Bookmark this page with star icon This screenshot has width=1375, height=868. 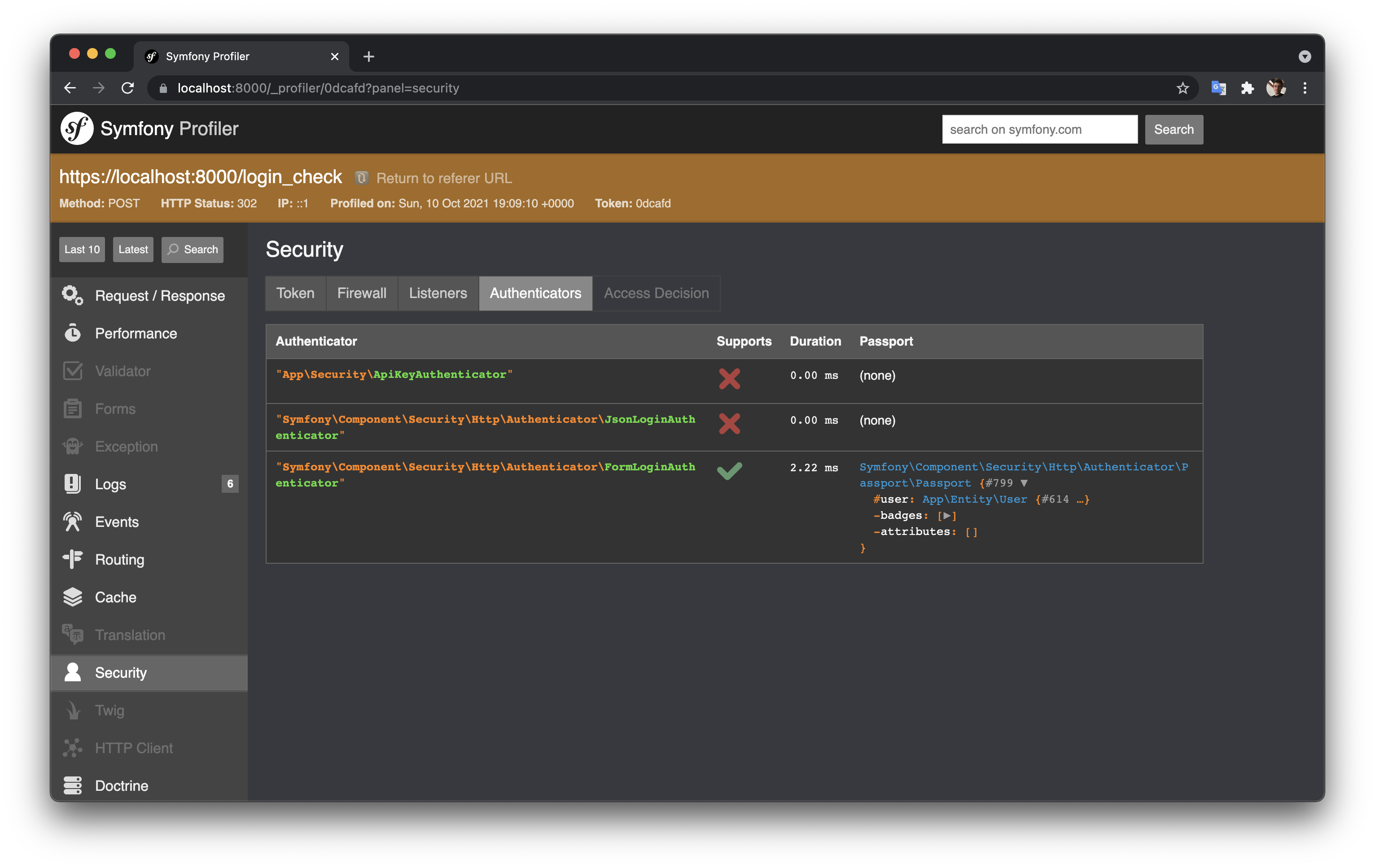point(1182,88)
